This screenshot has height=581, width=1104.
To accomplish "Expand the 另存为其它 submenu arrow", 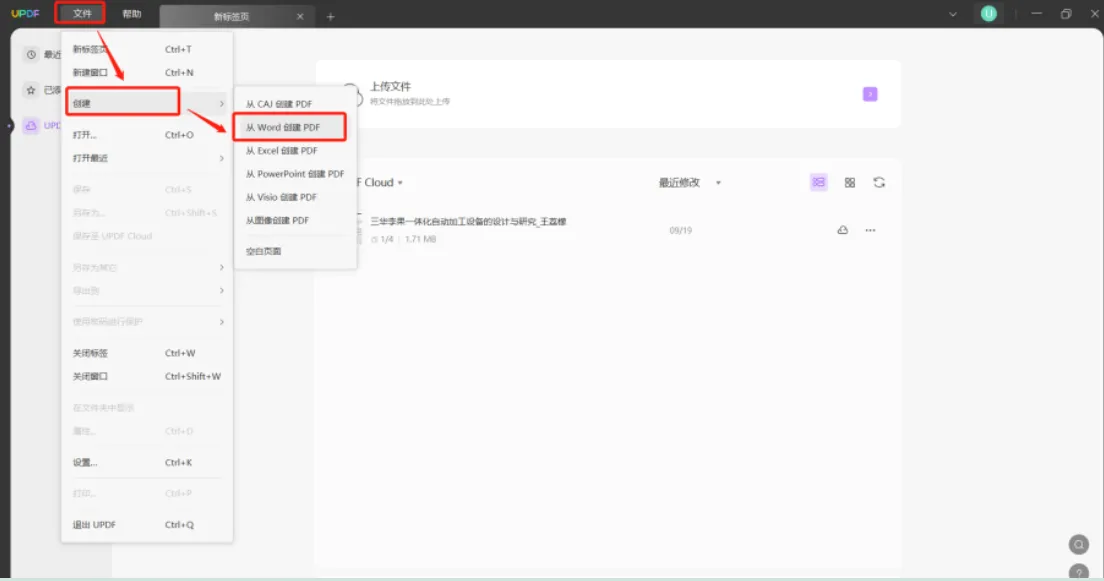I will point(221,268).
